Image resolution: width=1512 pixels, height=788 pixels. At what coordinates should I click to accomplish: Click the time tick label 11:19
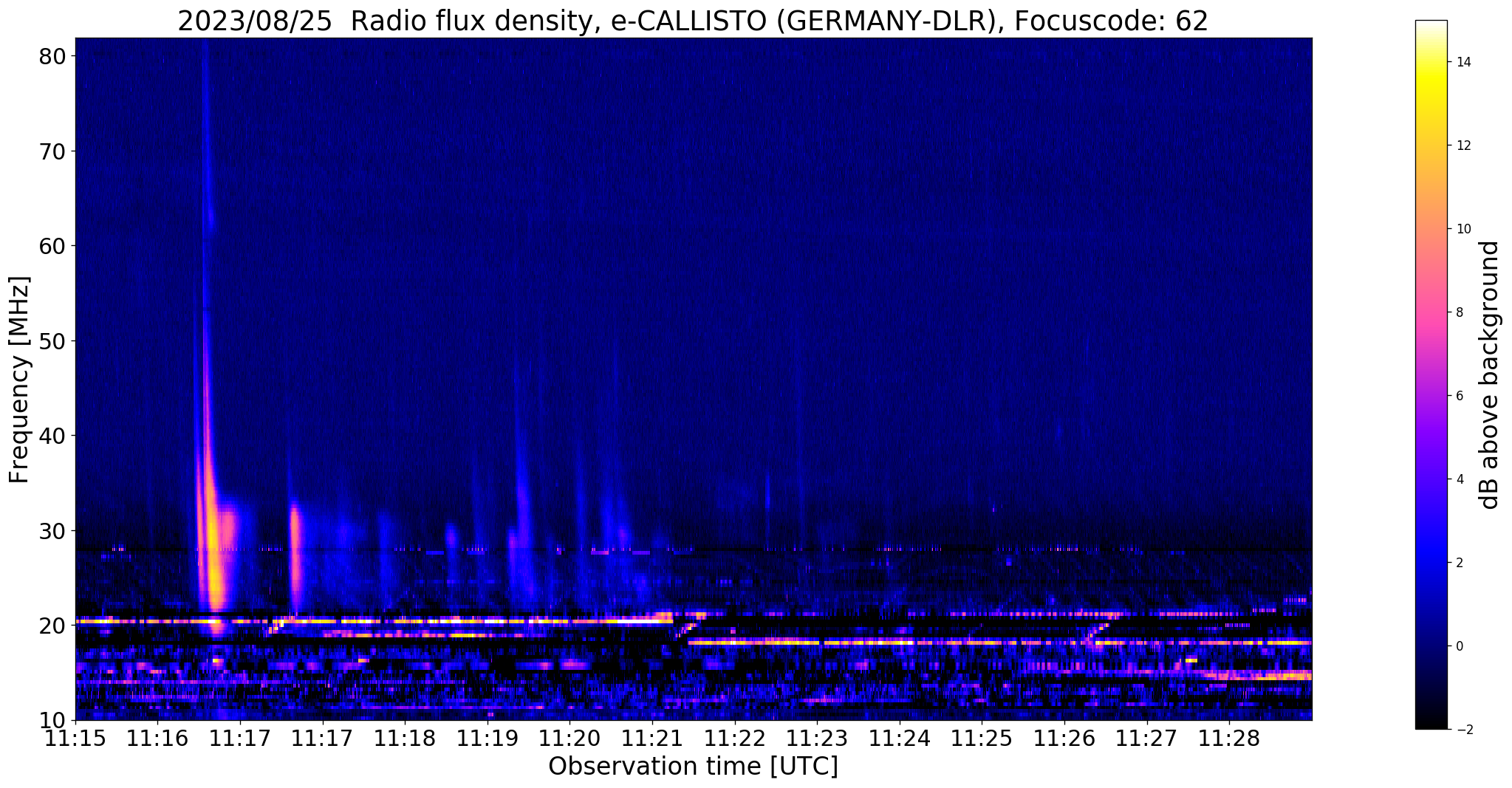click(488, 739)
